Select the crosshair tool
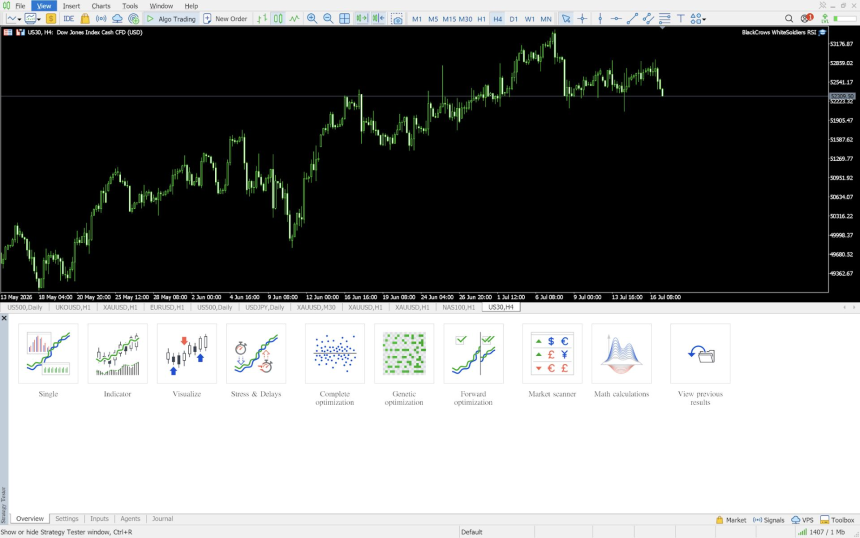Viewport: 860px width, 538px height. pos(582,19)
